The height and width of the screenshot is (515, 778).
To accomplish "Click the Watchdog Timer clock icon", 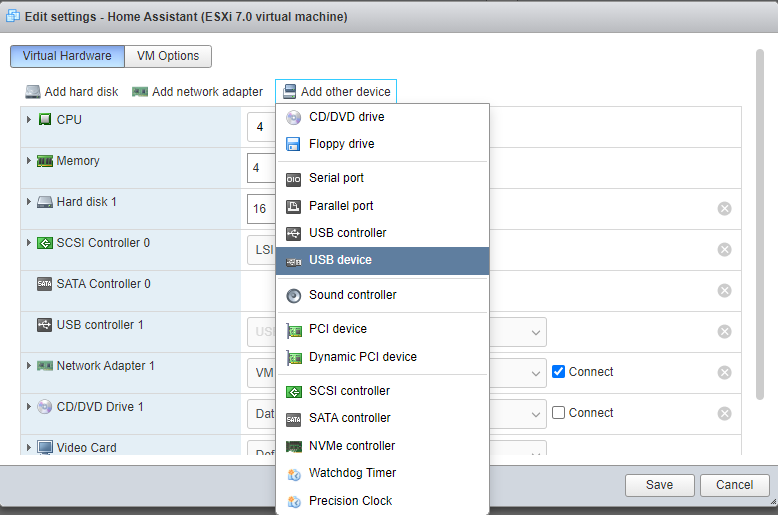I will click(294, 474).
